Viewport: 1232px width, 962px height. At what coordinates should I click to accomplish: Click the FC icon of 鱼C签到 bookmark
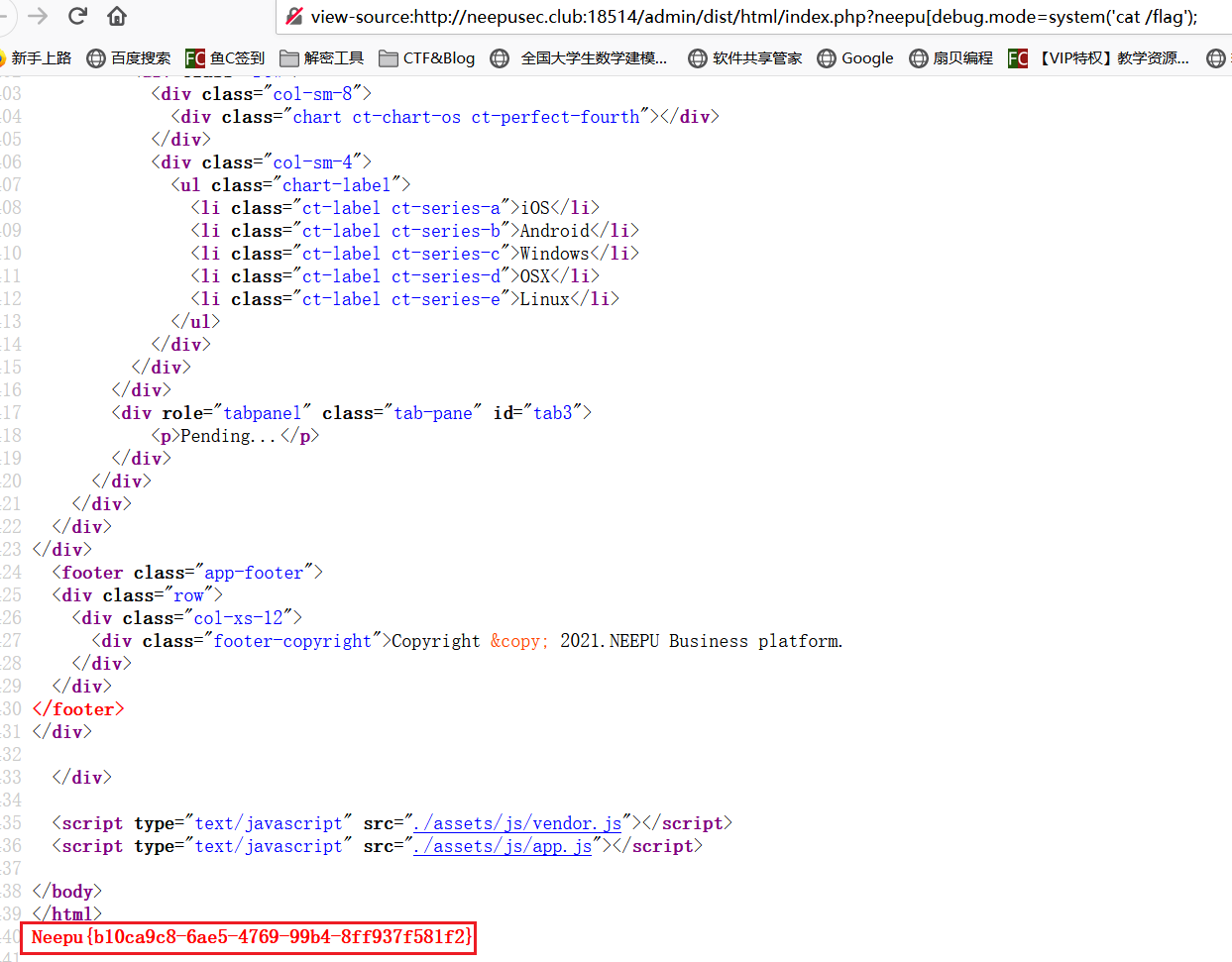195,58
